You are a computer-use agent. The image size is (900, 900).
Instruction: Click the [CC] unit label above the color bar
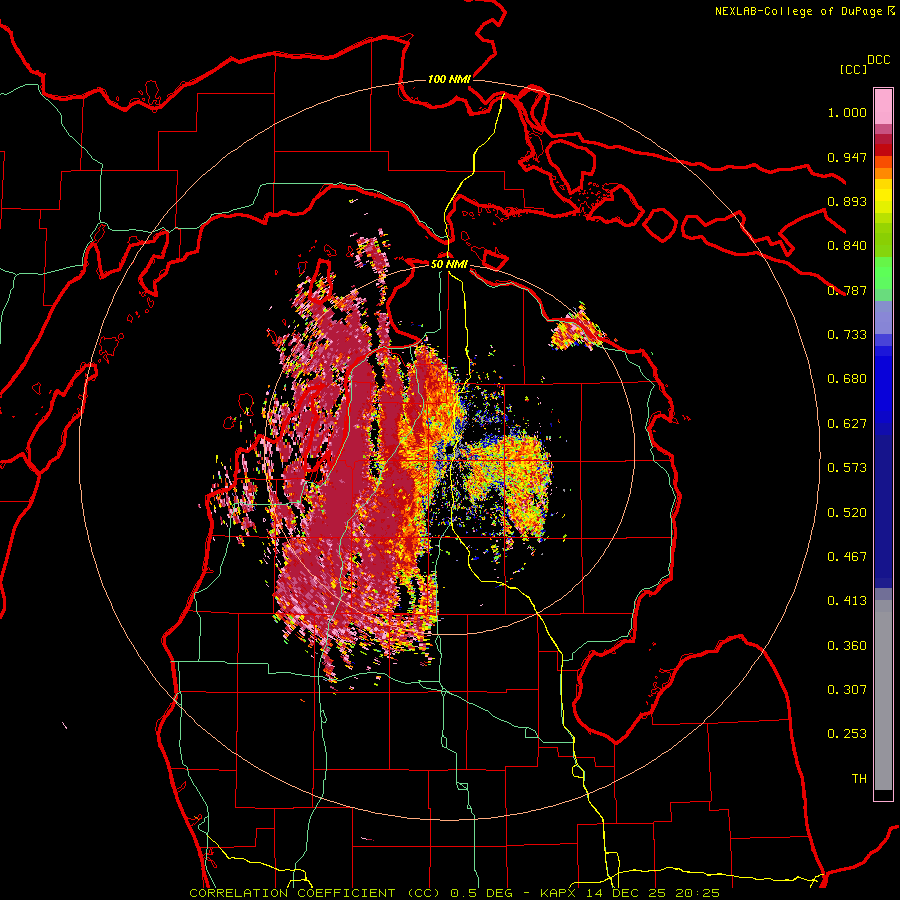point(853,70)
